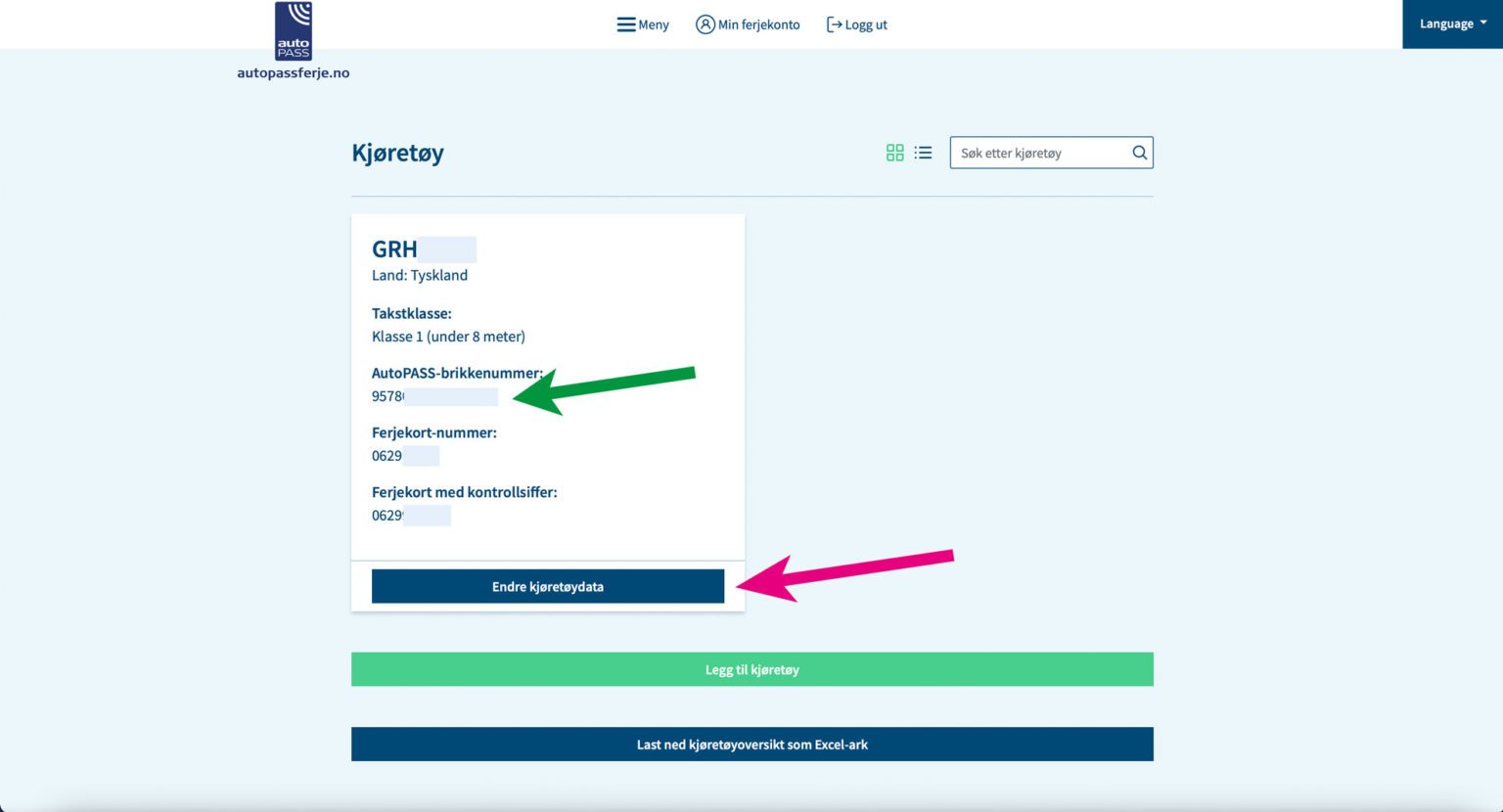Click the AutoPASS logo
The width and height of the screenshot is (1503, 812).
pos(294,31)
